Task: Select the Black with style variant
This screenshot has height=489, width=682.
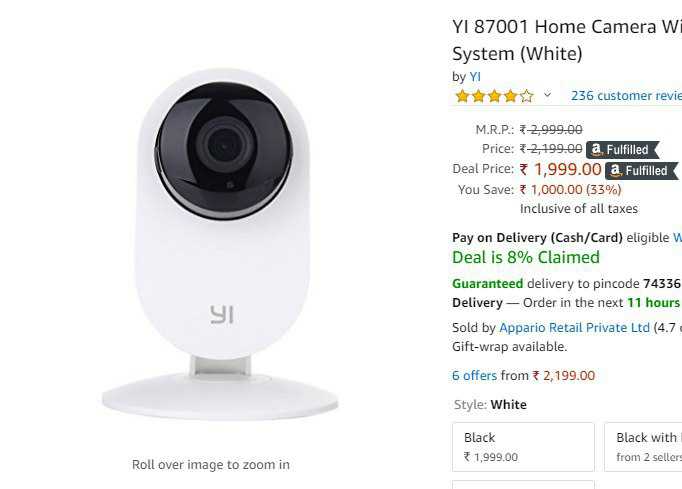Action: point(643,447)
